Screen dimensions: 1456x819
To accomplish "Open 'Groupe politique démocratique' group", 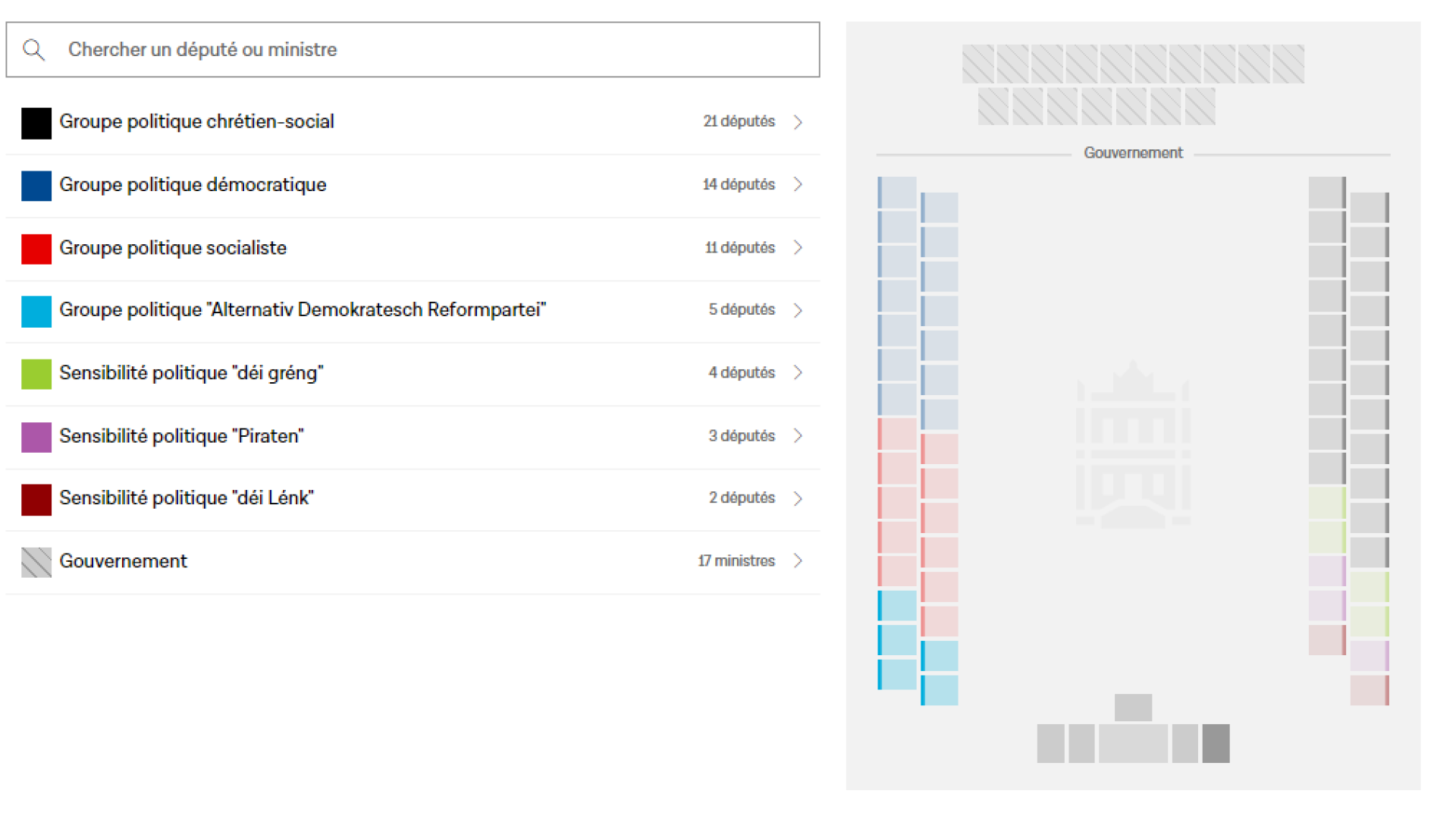I will (x=413, y=186).
